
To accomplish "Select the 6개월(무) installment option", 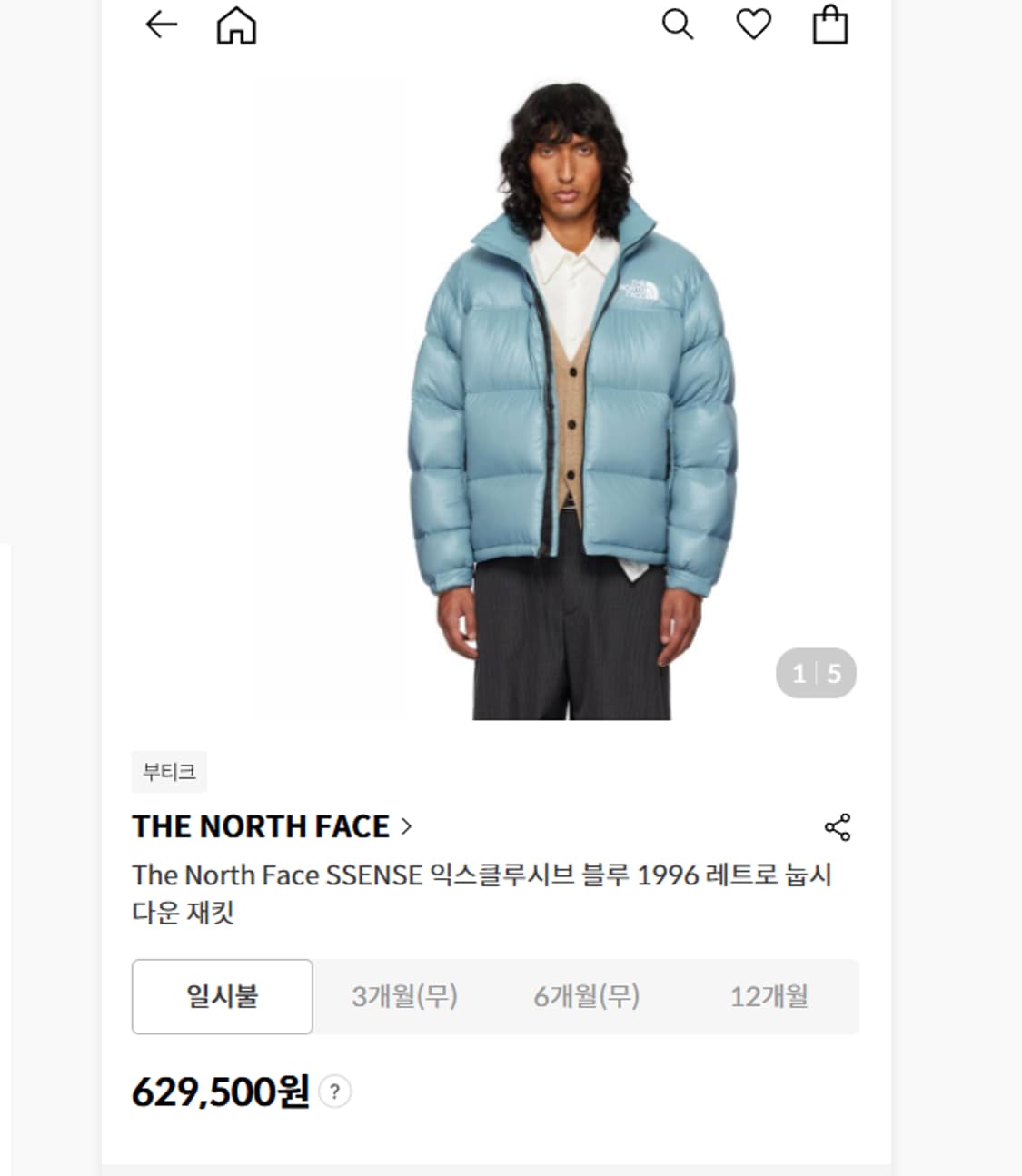I will pos(586,996).
